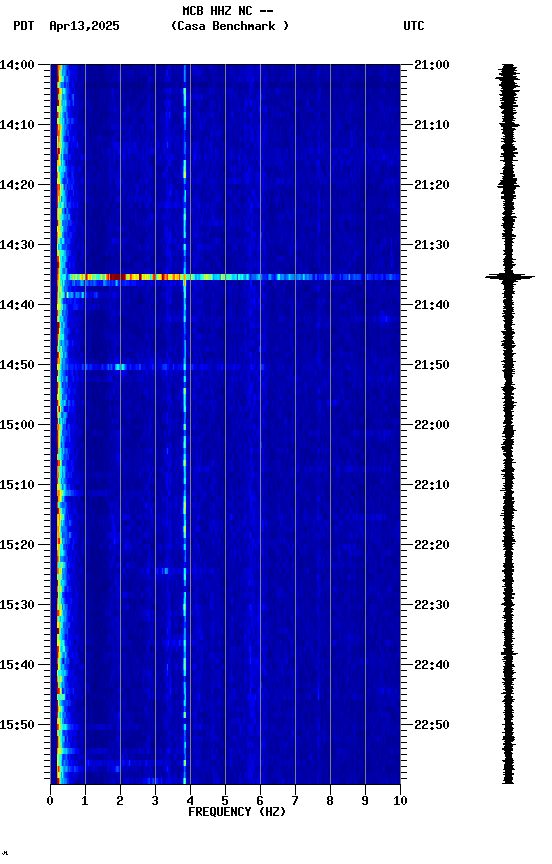Click the "UTC" timezone label

(x=414, y=26)
